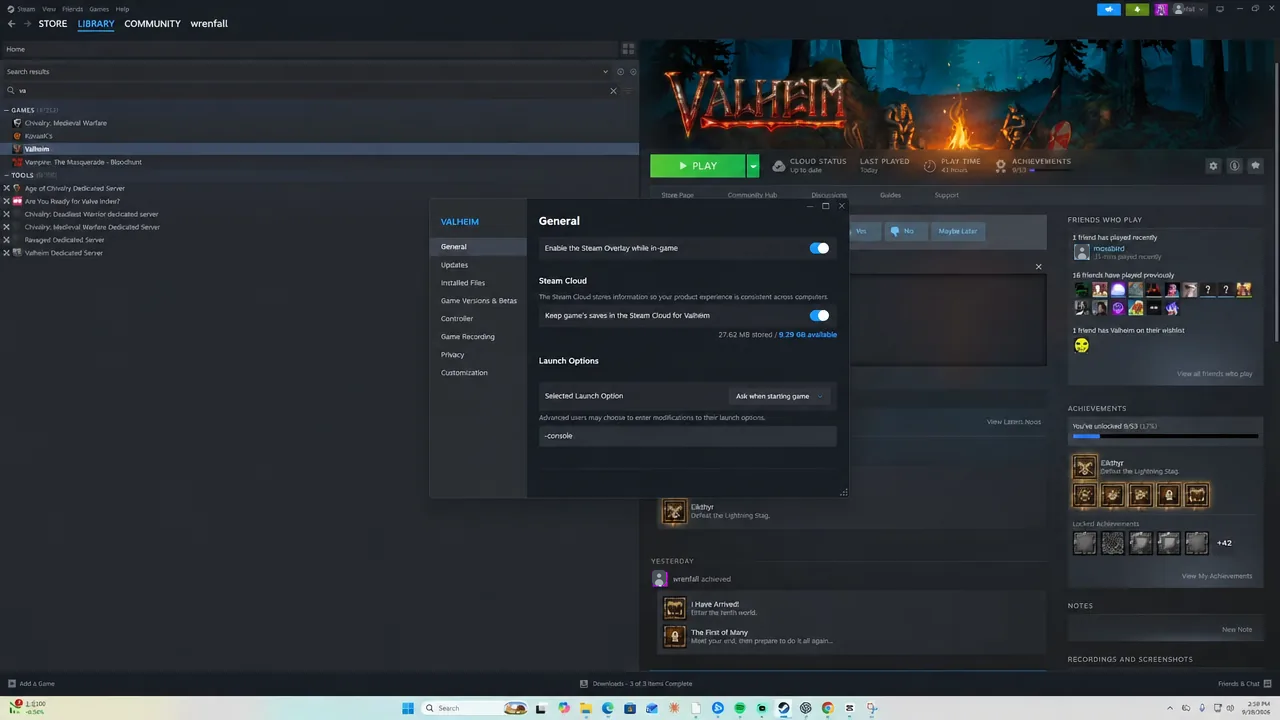Click the Add a Game plus icon

pyautogui.click(x=12, y=684)
